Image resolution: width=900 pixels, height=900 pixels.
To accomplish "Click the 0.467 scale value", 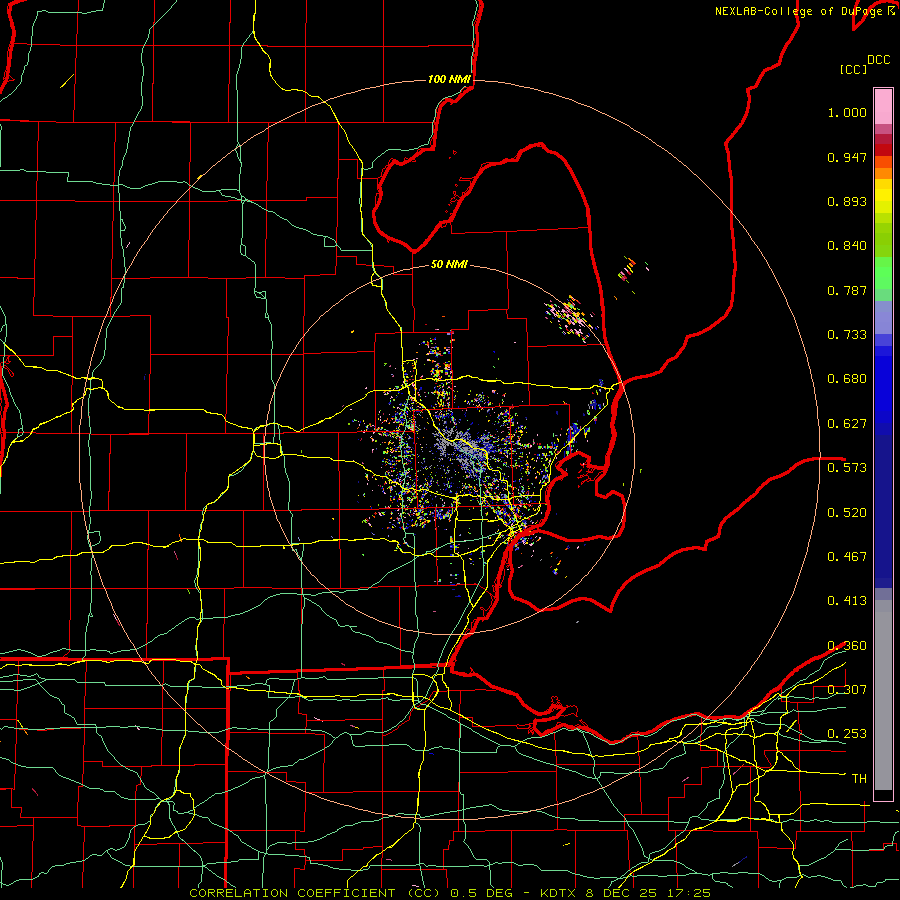I will tap(847, 557).
